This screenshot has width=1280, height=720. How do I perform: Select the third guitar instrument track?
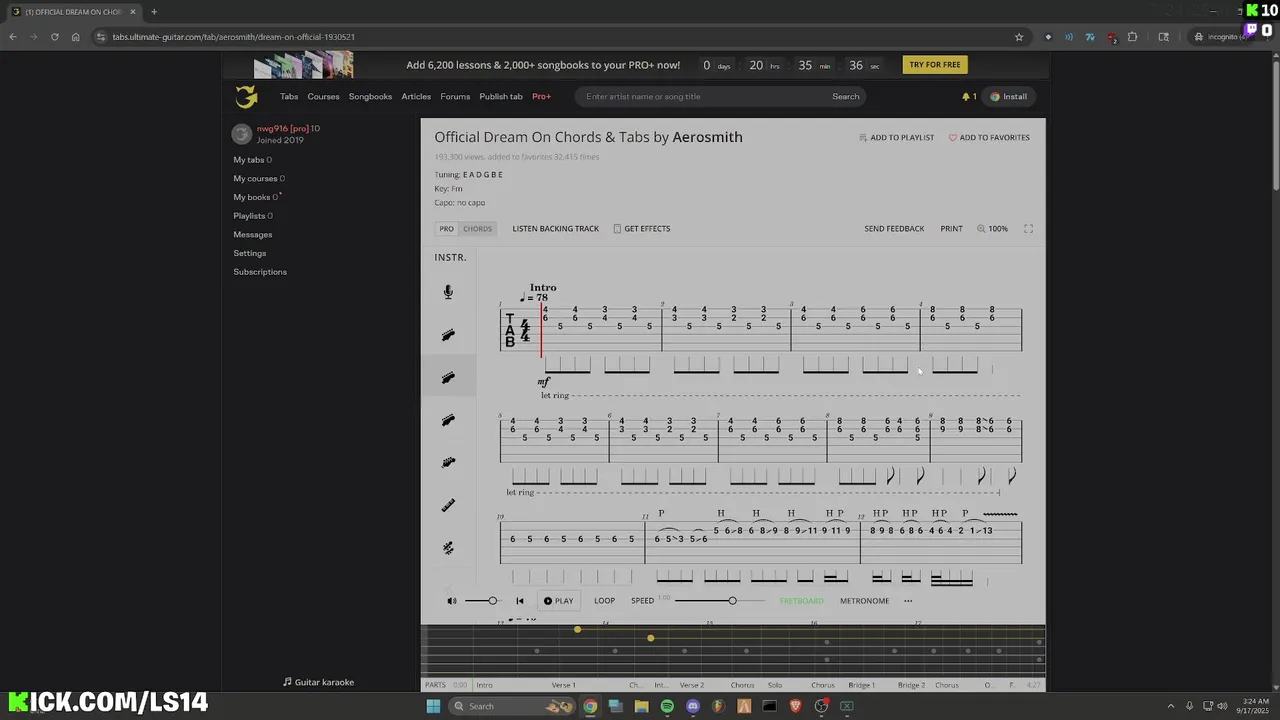448,420
